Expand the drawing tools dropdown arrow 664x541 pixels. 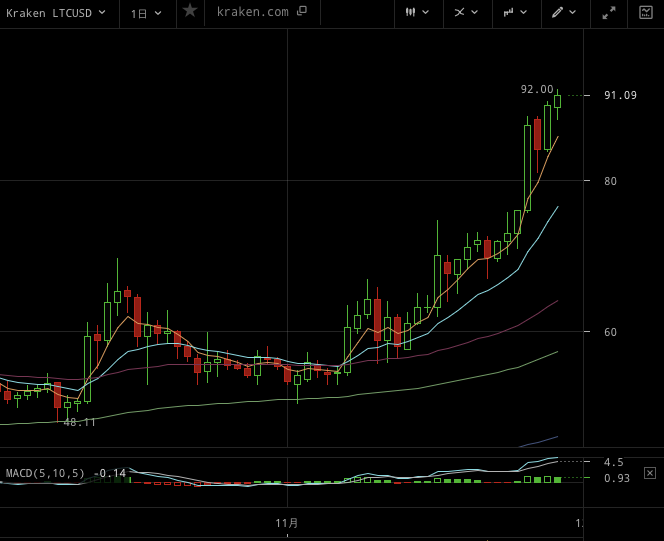[573, 12]
